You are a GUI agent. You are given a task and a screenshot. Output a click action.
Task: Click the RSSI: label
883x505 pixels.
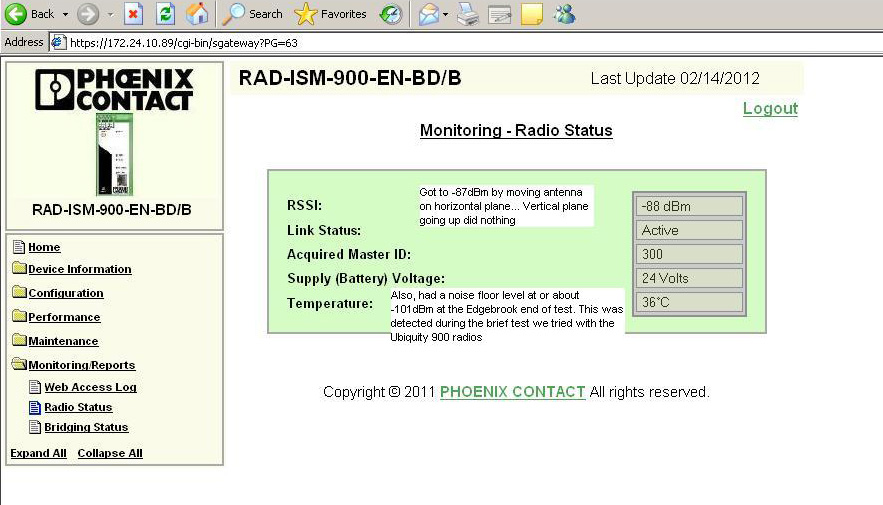click(x=305, y=205)
